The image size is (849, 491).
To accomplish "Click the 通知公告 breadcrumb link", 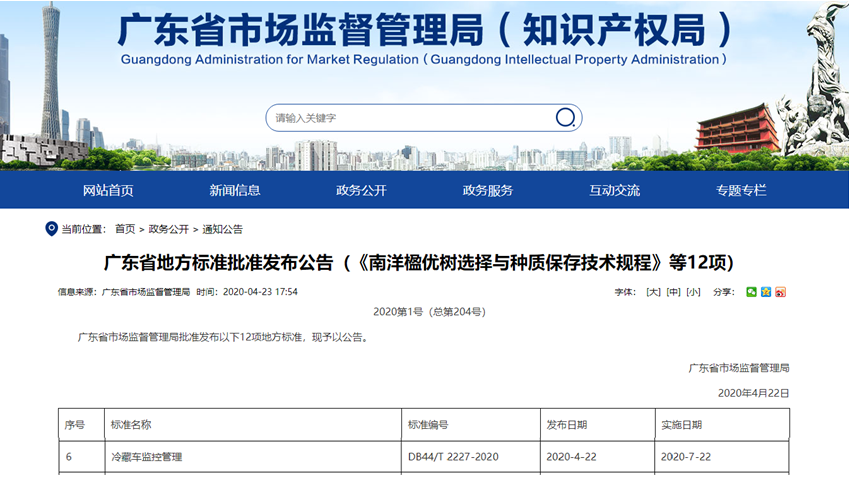I will click(x=223, y=229).
